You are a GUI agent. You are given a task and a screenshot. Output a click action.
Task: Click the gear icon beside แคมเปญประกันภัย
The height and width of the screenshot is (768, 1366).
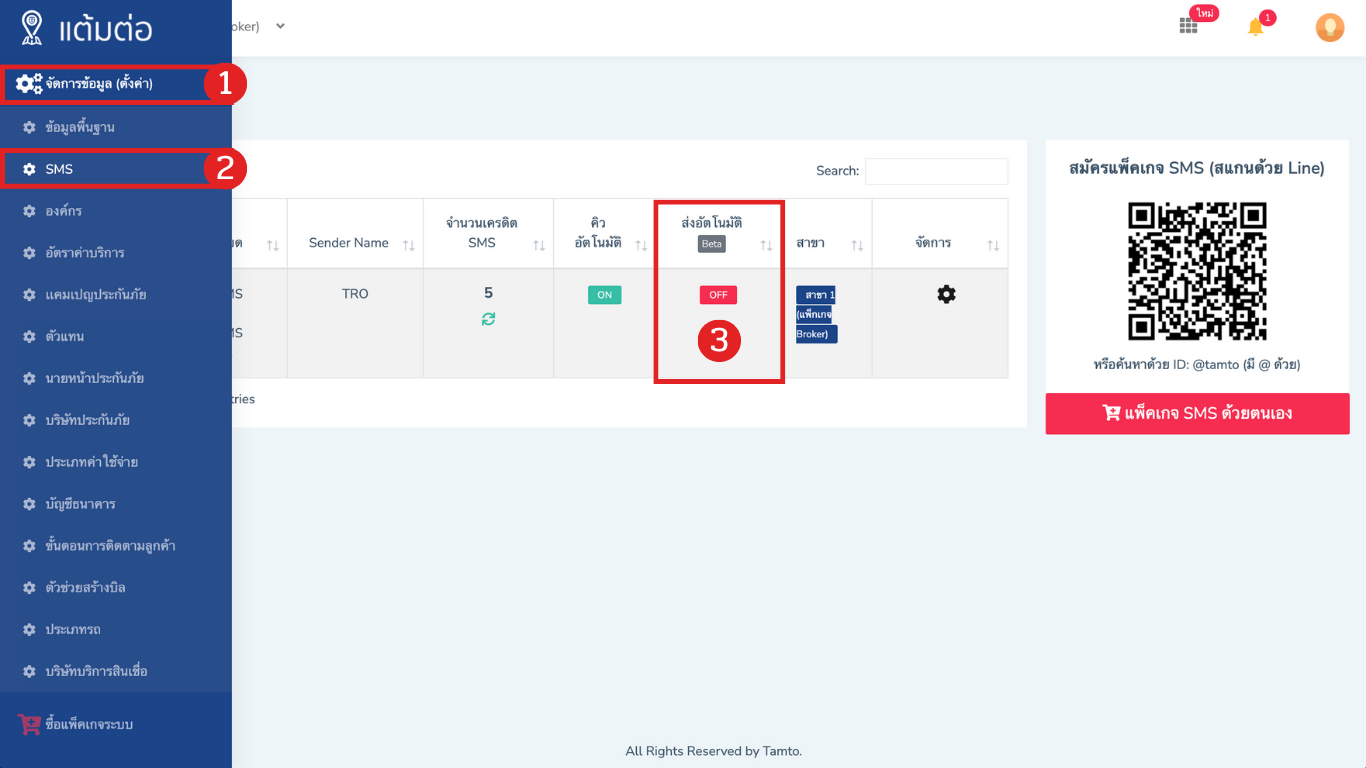29,295
